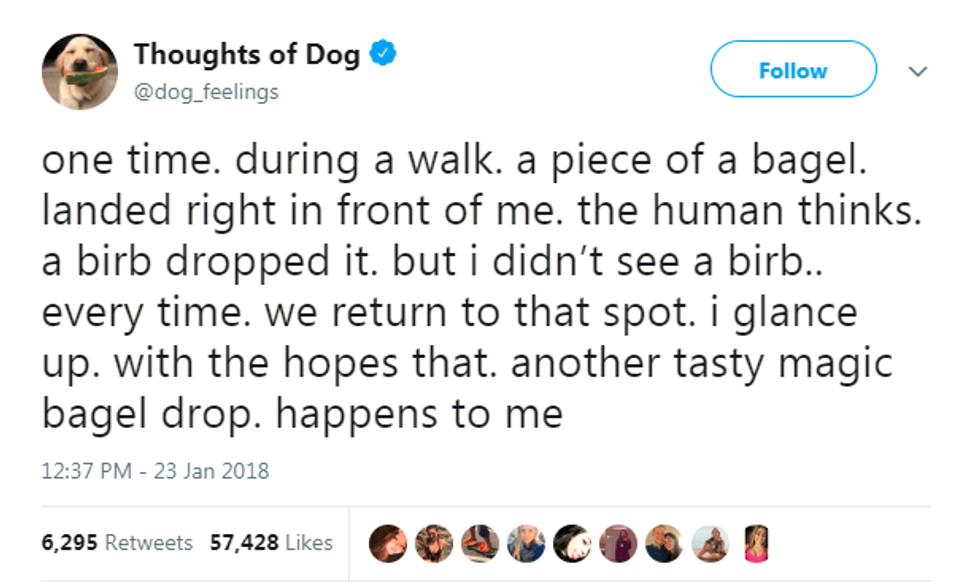The image size is (980, 583).
Task: Click the blue verified badge
Action: coord(383,54)
